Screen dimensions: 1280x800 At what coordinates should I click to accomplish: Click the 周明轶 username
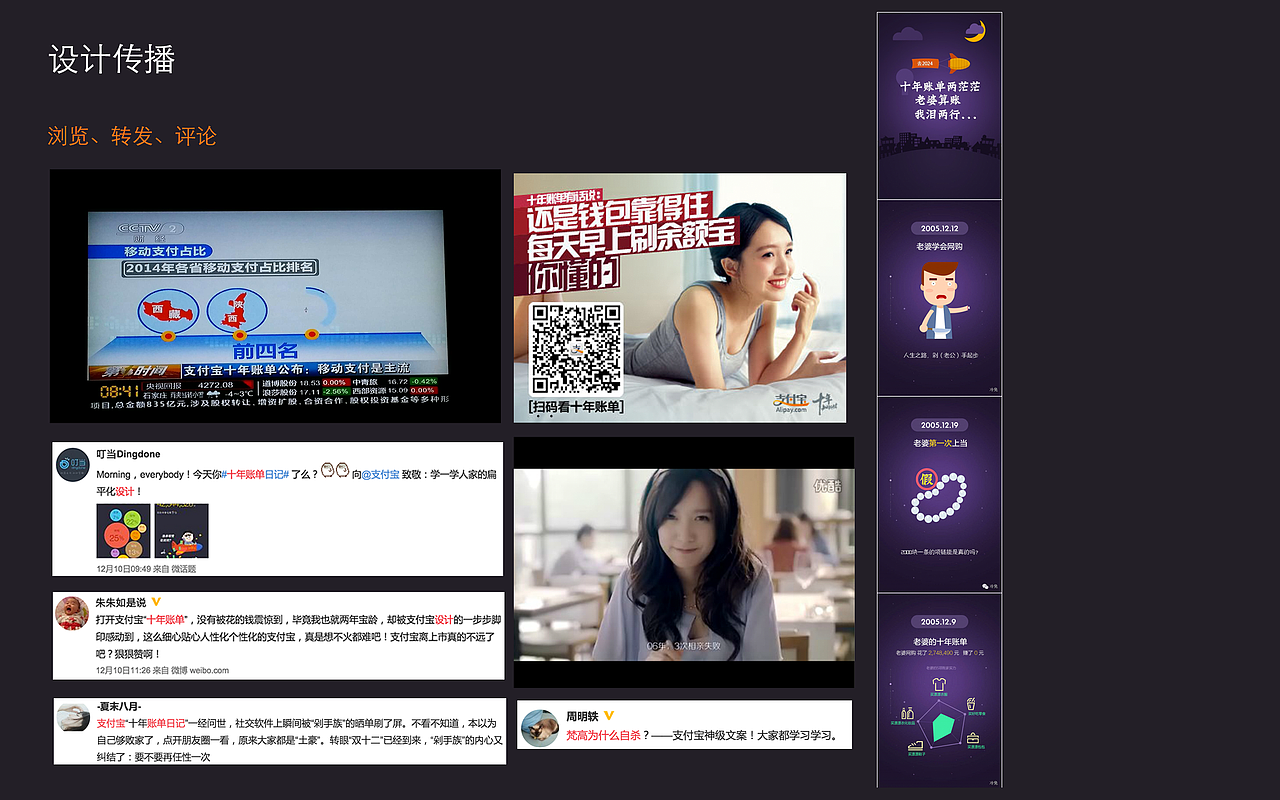tap(582, 716)
